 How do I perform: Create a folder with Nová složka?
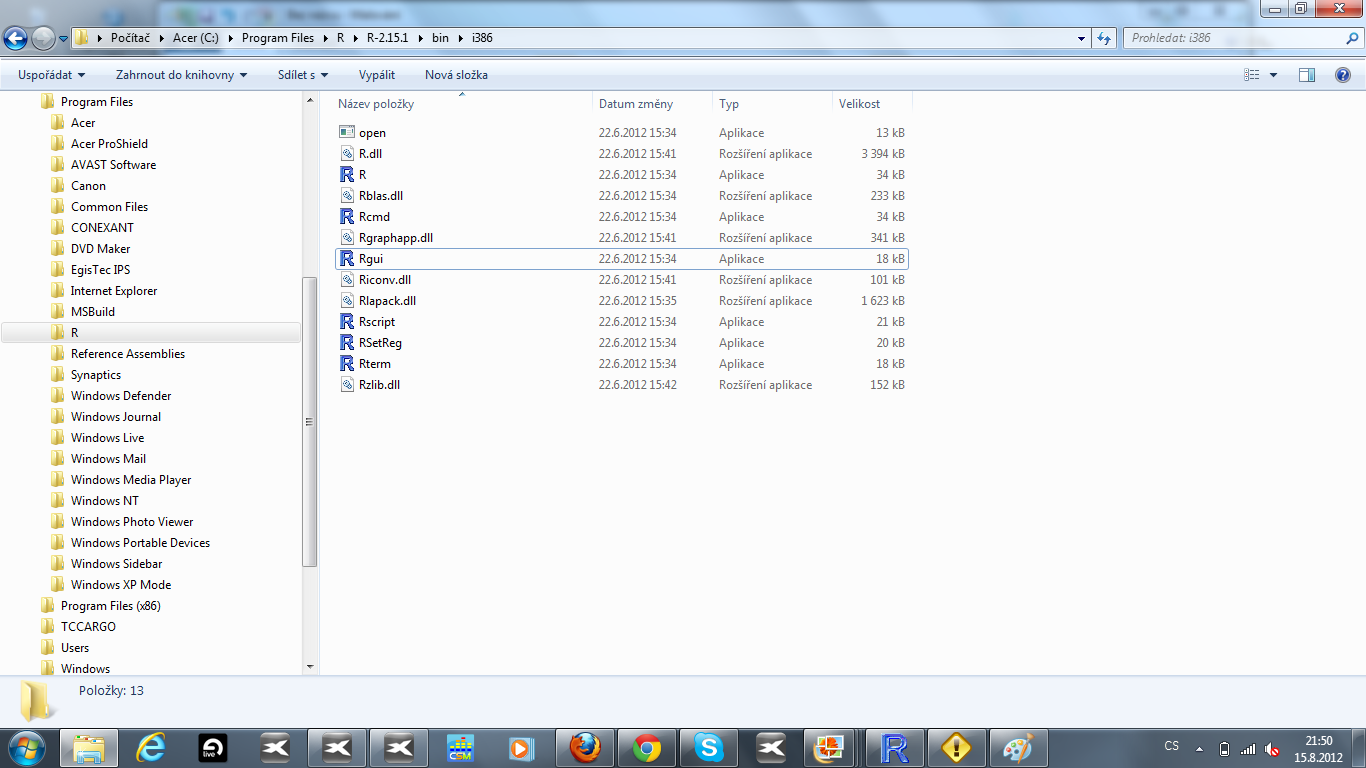click(x=456, y=75)
